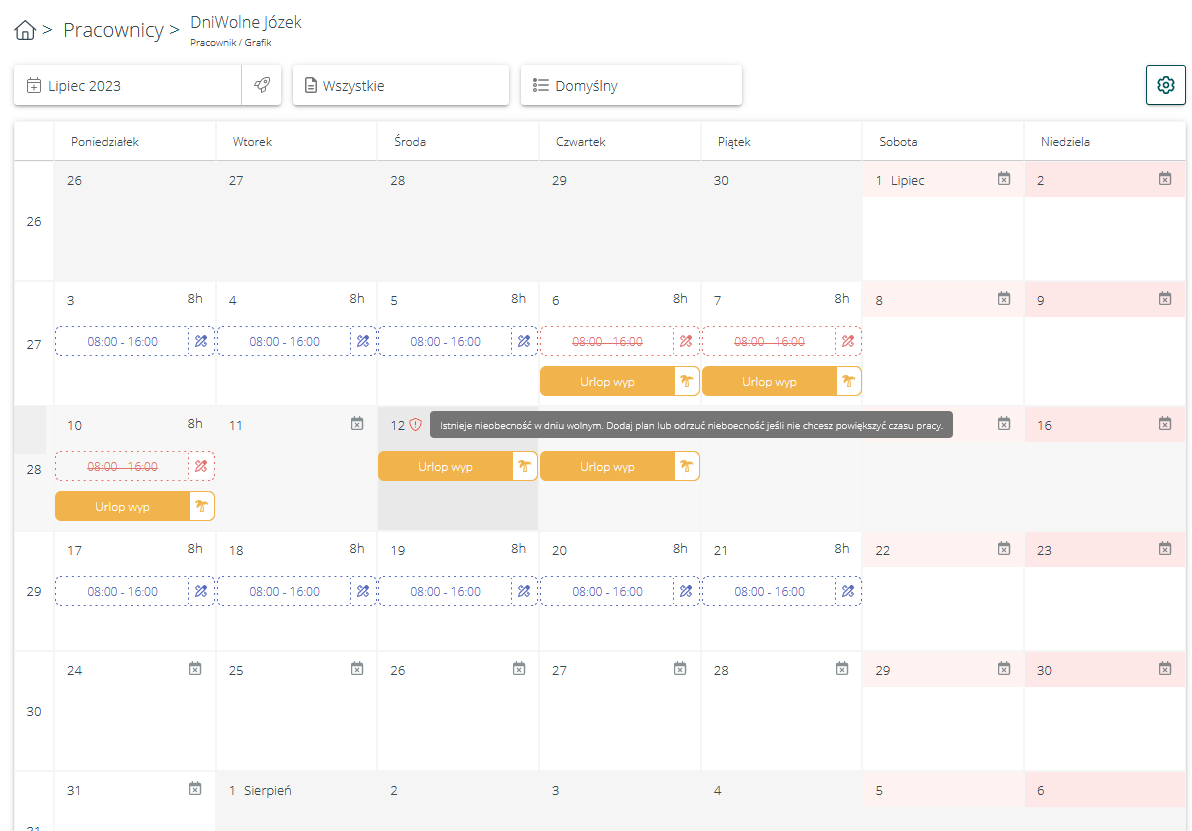Click the rocket icon beside Lipiec 2023

[x=262, y=85]
